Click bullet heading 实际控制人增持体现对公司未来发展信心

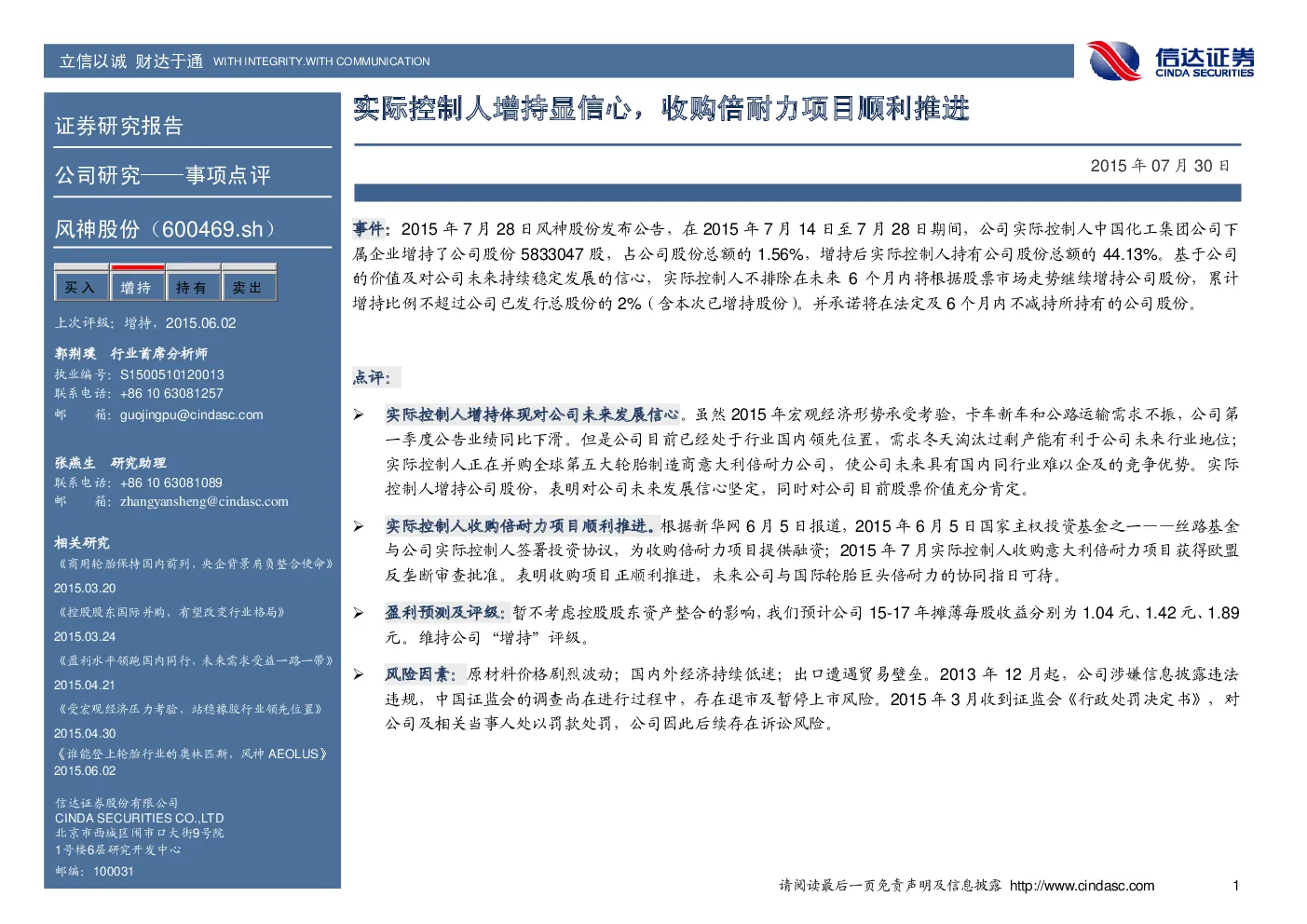(532, 414)
